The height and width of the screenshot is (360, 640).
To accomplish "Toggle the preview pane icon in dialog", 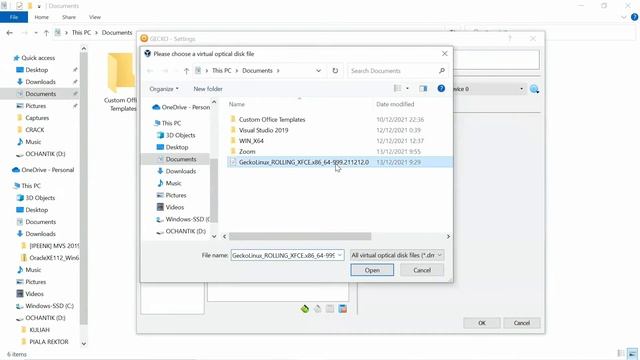I will 423,88.
